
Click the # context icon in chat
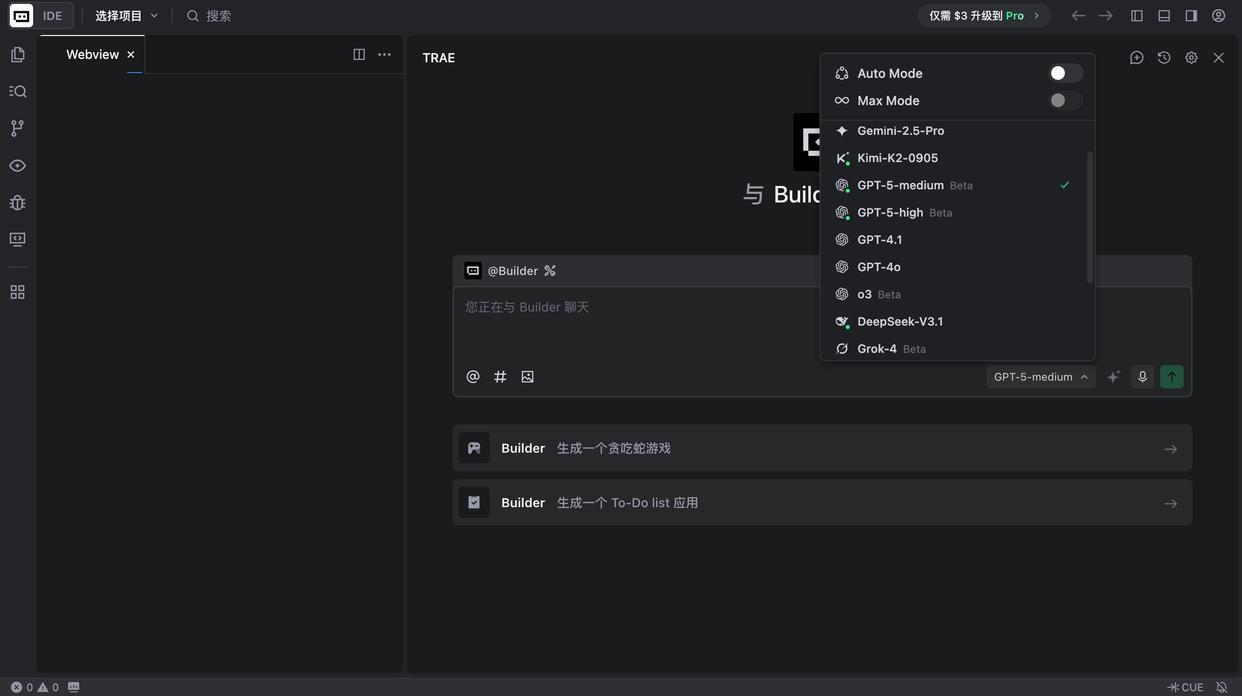[x=500, y=377]
